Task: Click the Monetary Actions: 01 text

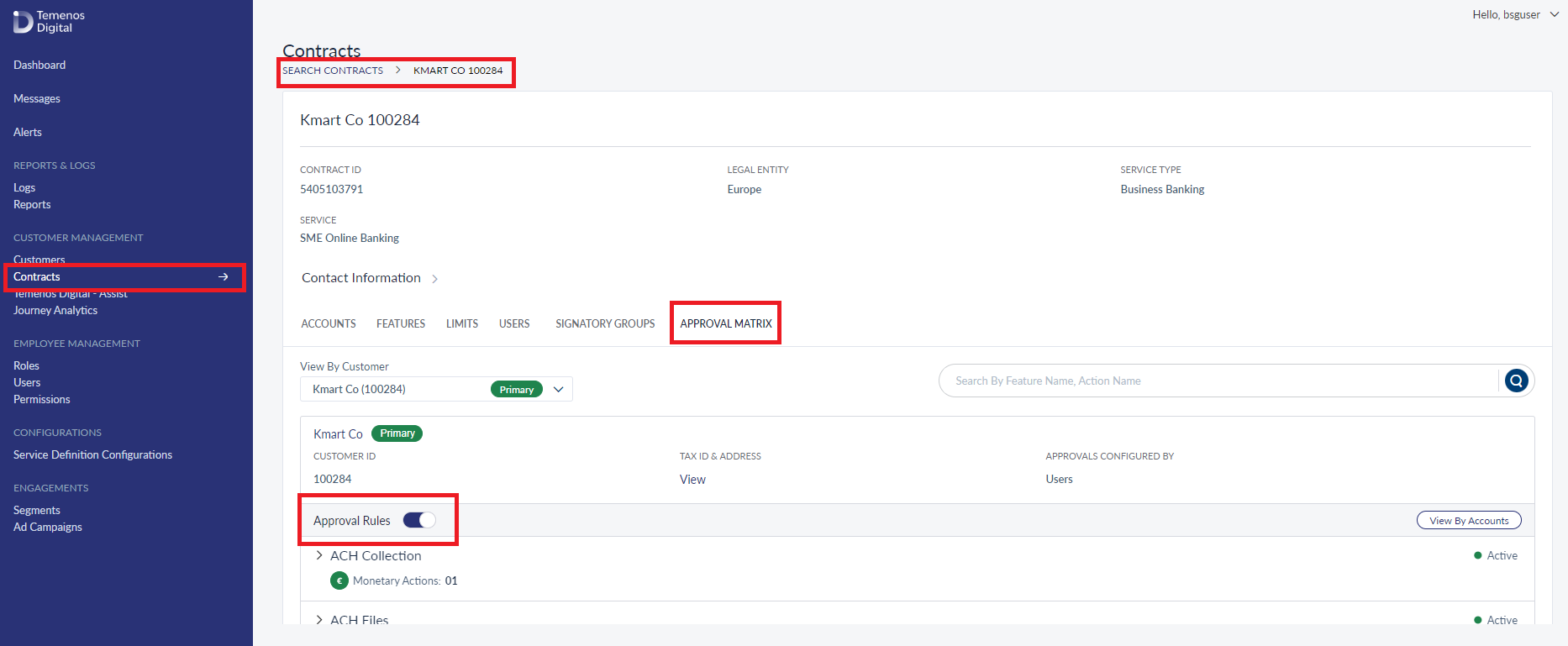Action: [x=405, y=580]
